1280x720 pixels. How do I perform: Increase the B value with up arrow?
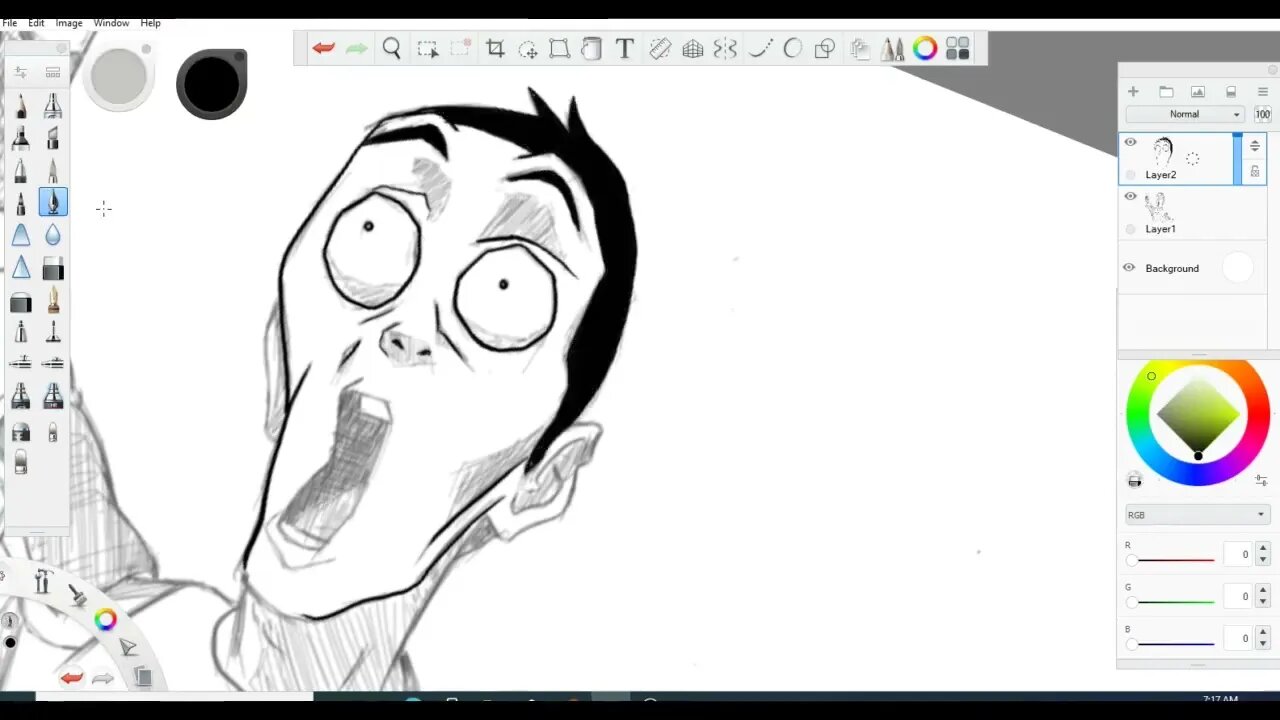point(1263,633)
